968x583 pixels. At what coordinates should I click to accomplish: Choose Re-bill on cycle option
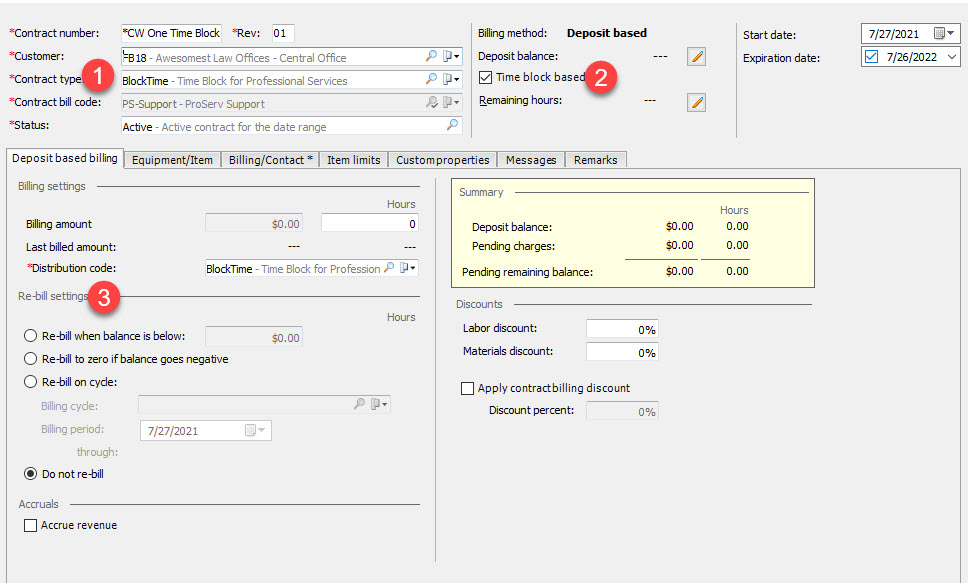pyautogui.click(x=30, y=382)
